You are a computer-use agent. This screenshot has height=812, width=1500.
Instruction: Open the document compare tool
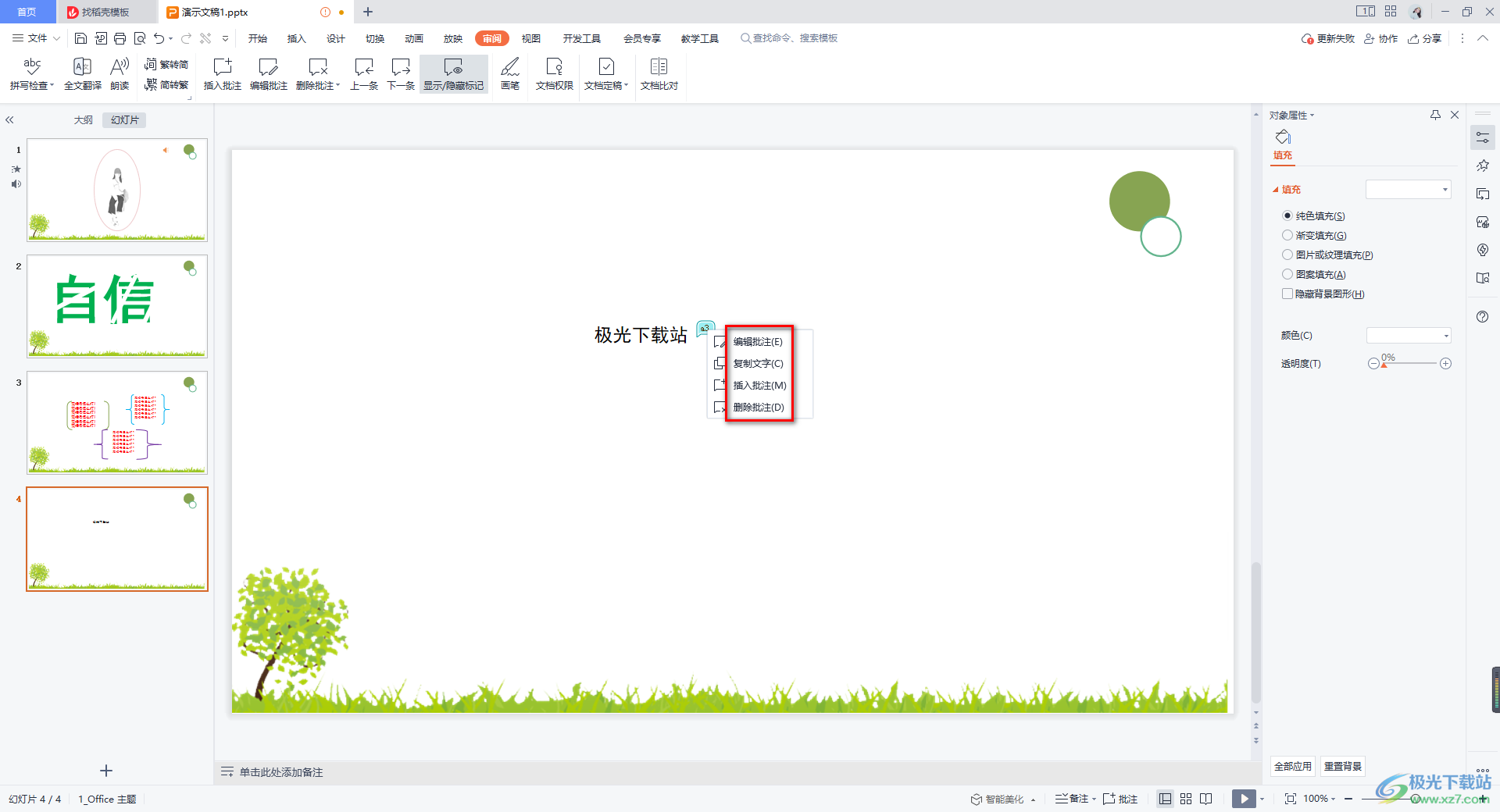tap(659, 74)
